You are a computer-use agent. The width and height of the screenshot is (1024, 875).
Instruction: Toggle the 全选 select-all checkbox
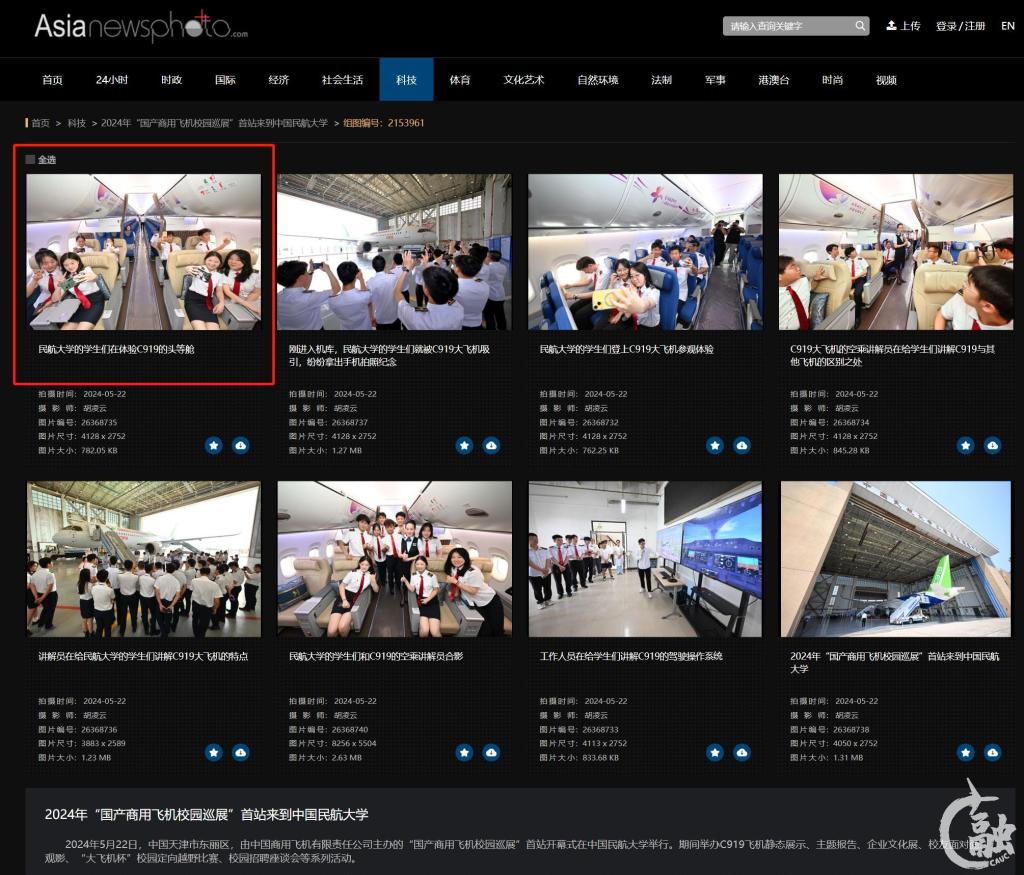click(31, 159)
